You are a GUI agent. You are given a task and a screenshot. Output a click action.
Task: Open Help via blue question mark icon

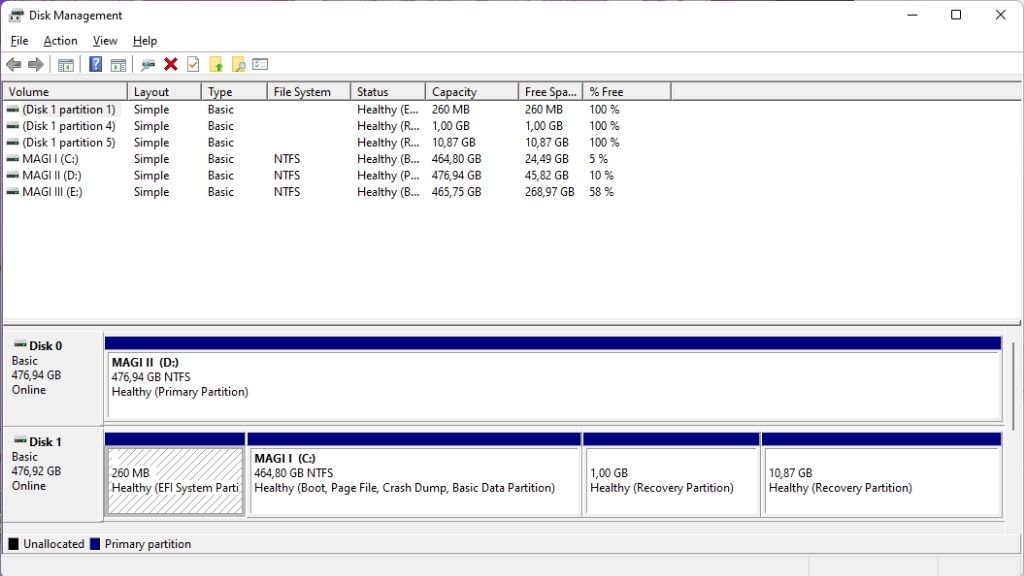point(95,64)
